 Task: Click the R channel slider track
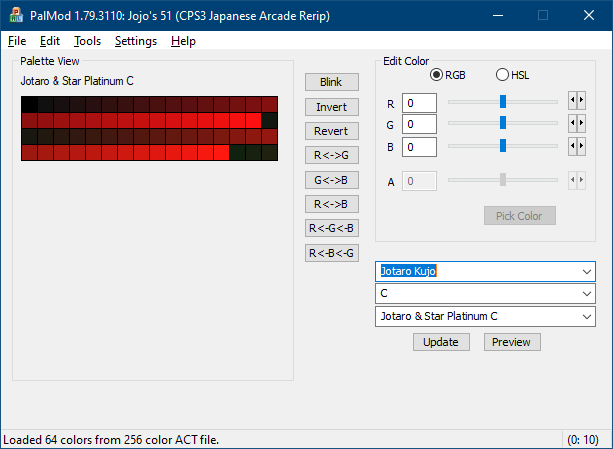tap(503, 101)
